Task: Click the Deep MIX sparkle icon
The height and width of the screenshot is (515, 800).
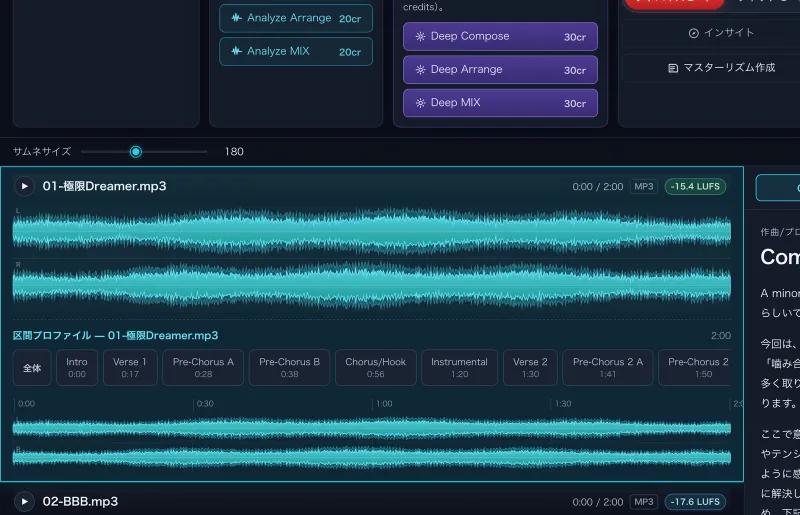Action: tap(420, 103)
